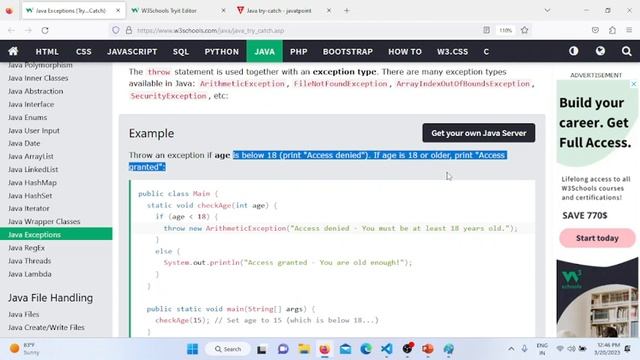Open Java Enums in sidebar
This screenshot has height=360, width=640.
click(27, 117)
